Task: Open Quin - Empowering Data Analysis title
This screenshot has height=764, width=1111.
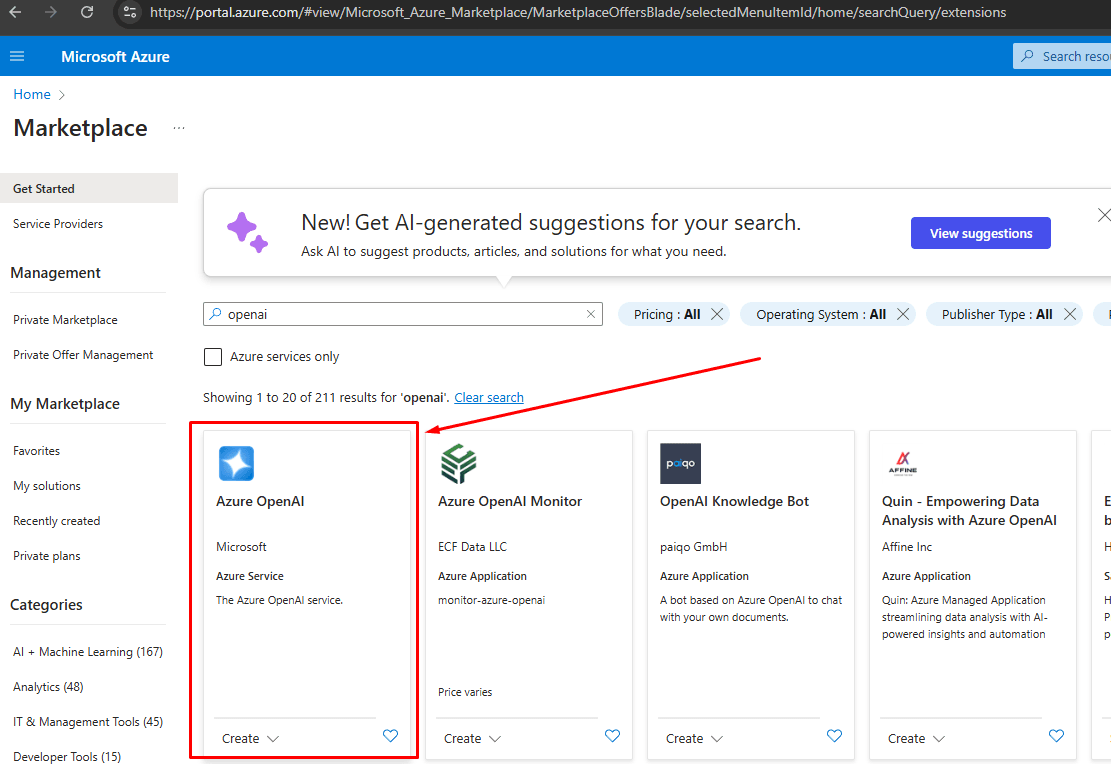Action: coord(969,510)
